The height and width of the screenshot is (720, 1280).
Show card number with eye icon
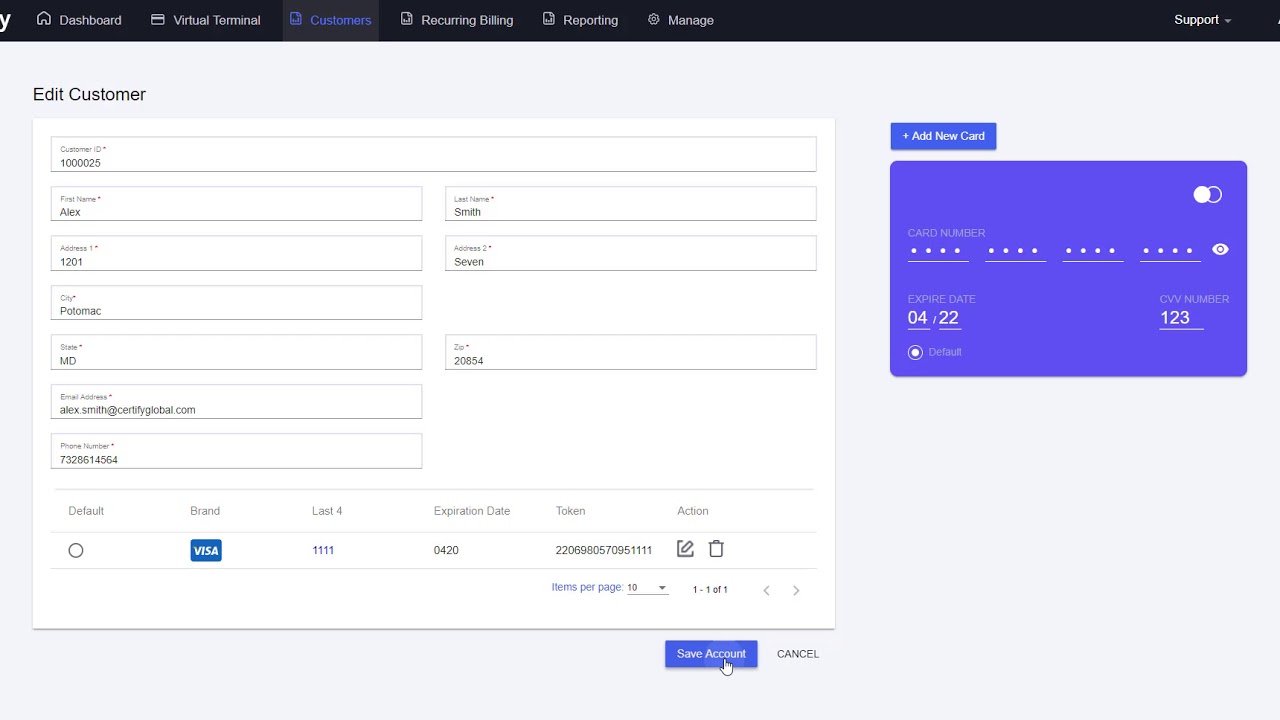[1220, 250]
